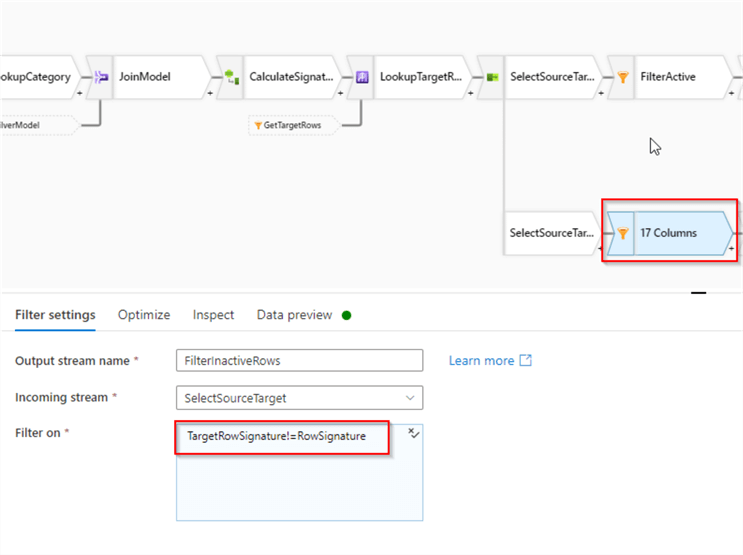This screenshot has width=743, height=555.
Task: Select the Filter settings tab
Action: point(55,315)
